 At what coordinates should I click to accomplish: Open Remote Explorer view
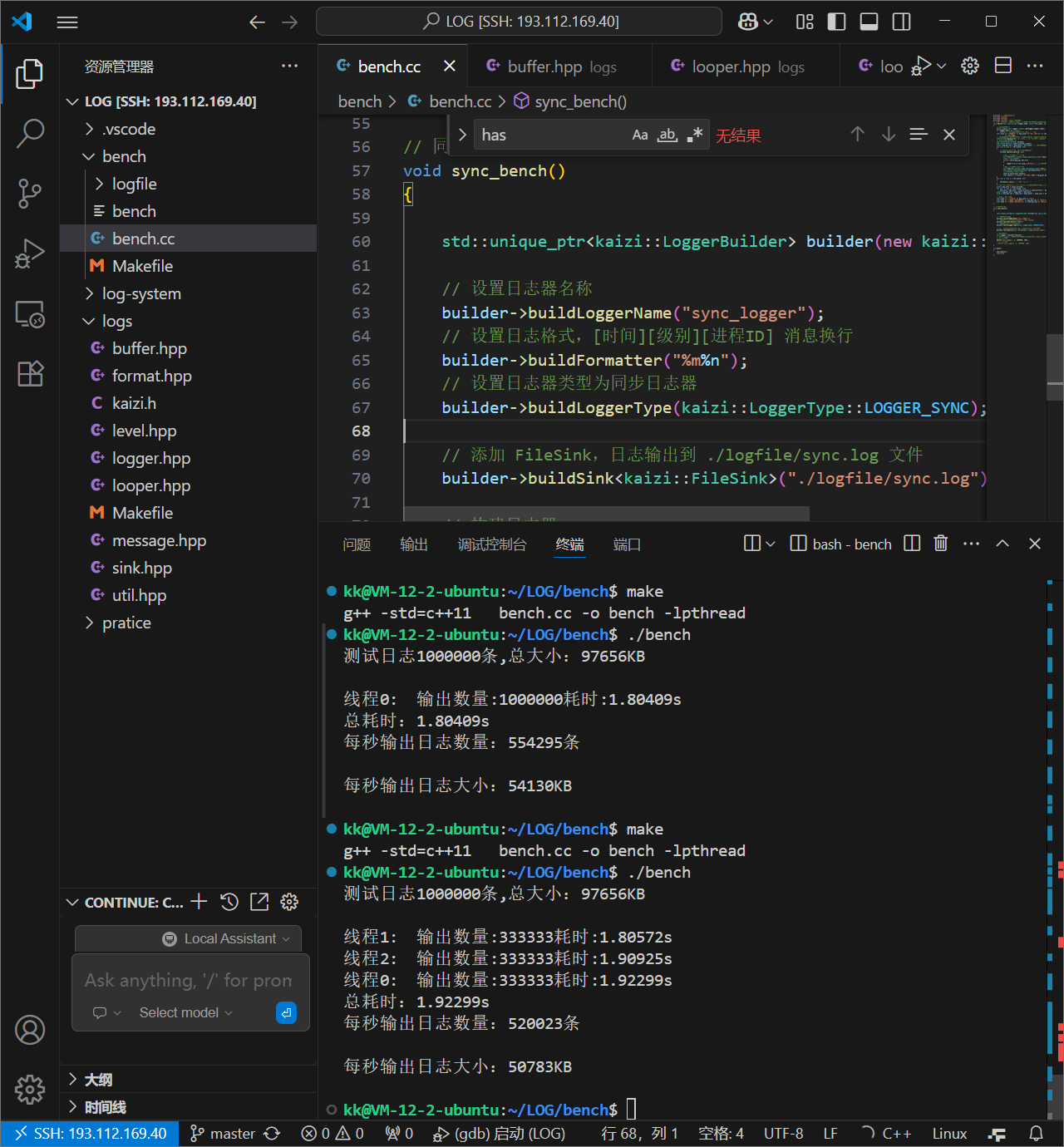(30, 314)
